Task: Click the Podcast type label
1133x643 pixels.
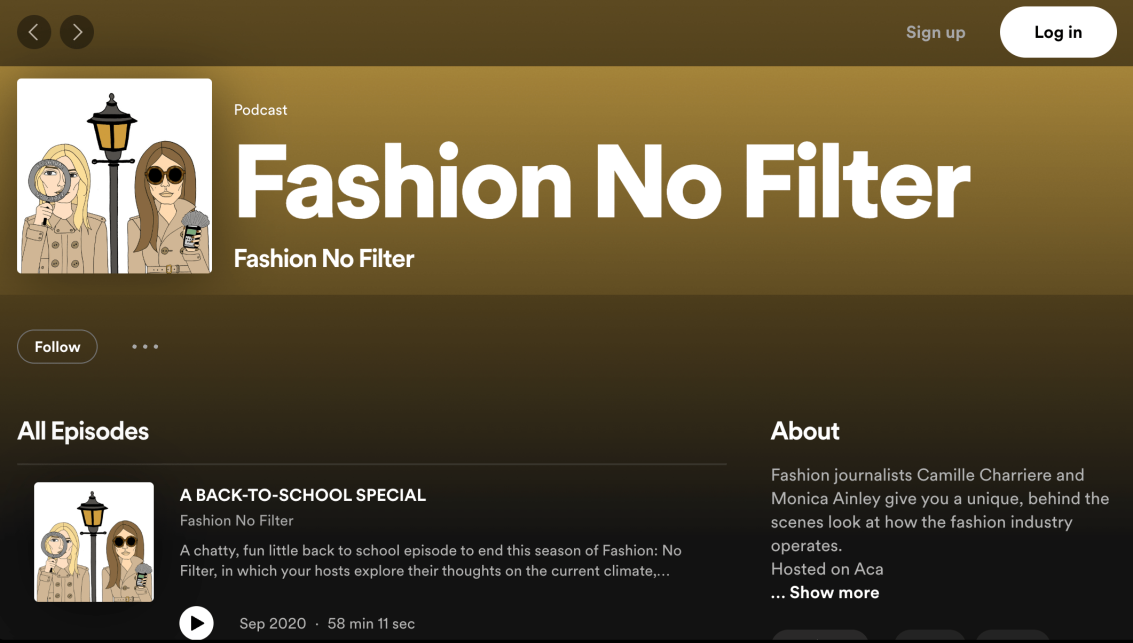Action: [260, 110]
